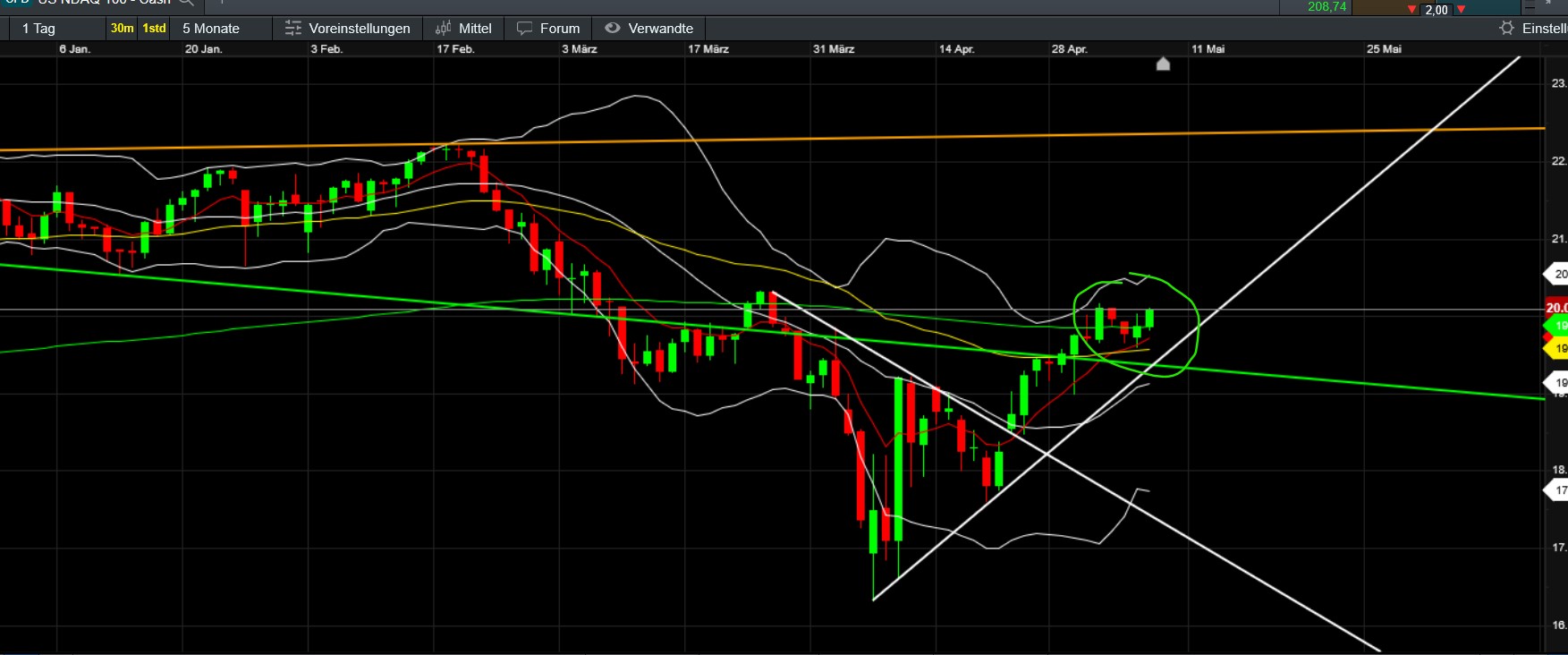The height and width of the screenshot is (655, 1568).
Task: Select the 1 Tag interval
Action: tap(38, 29)
